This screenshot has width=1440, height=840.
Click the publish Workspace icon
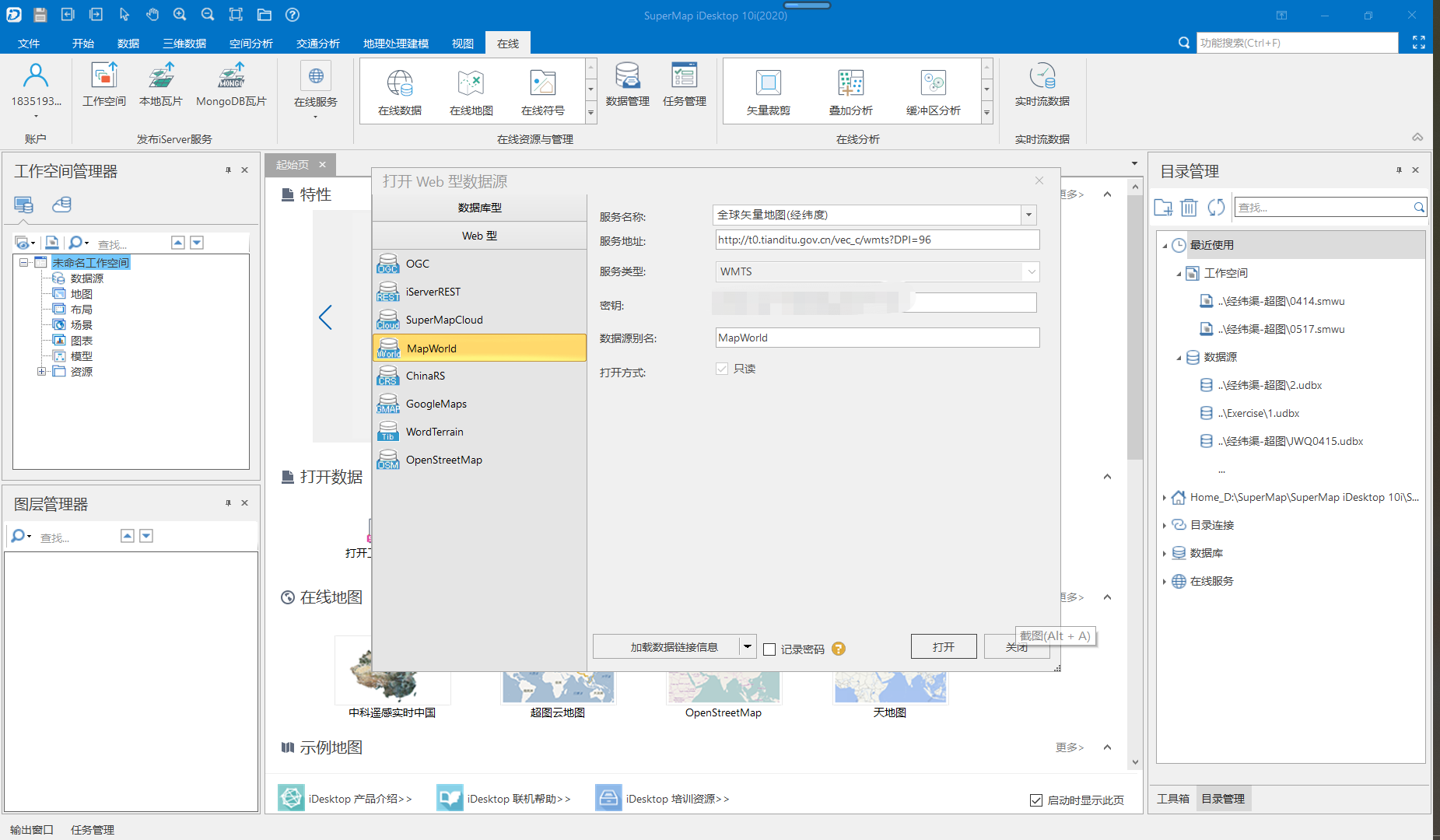click(104, 75)
